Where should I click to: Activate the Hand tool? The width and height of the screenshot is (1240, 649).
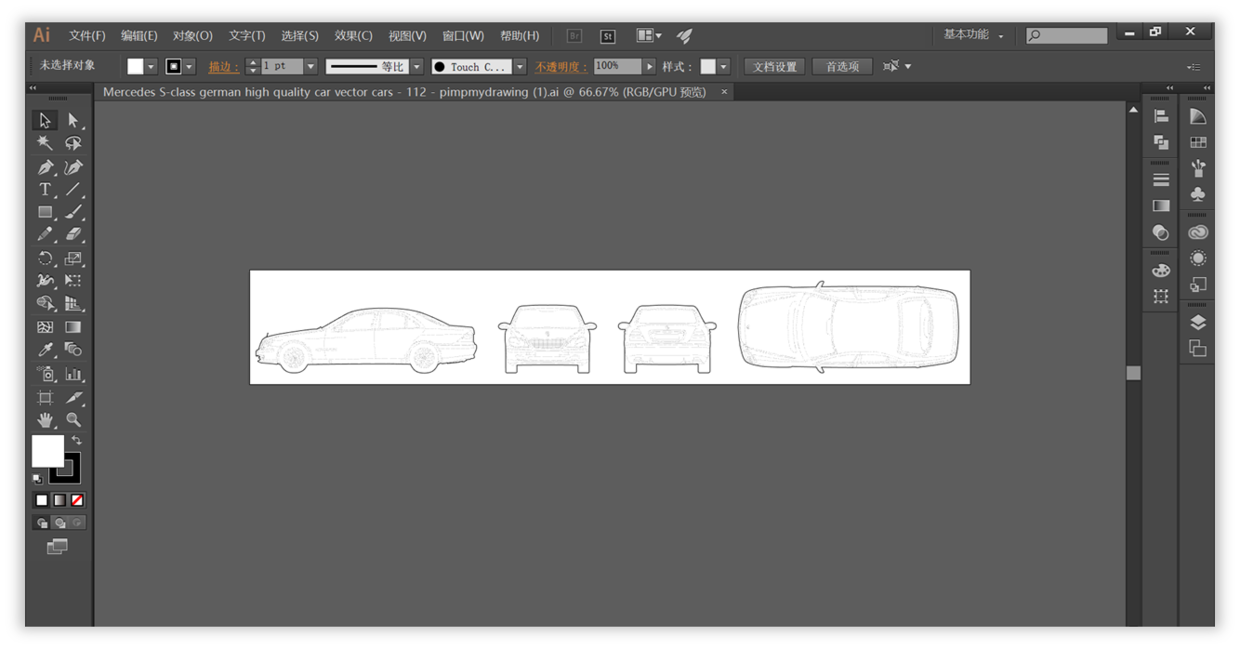click(x=45, y=420)
